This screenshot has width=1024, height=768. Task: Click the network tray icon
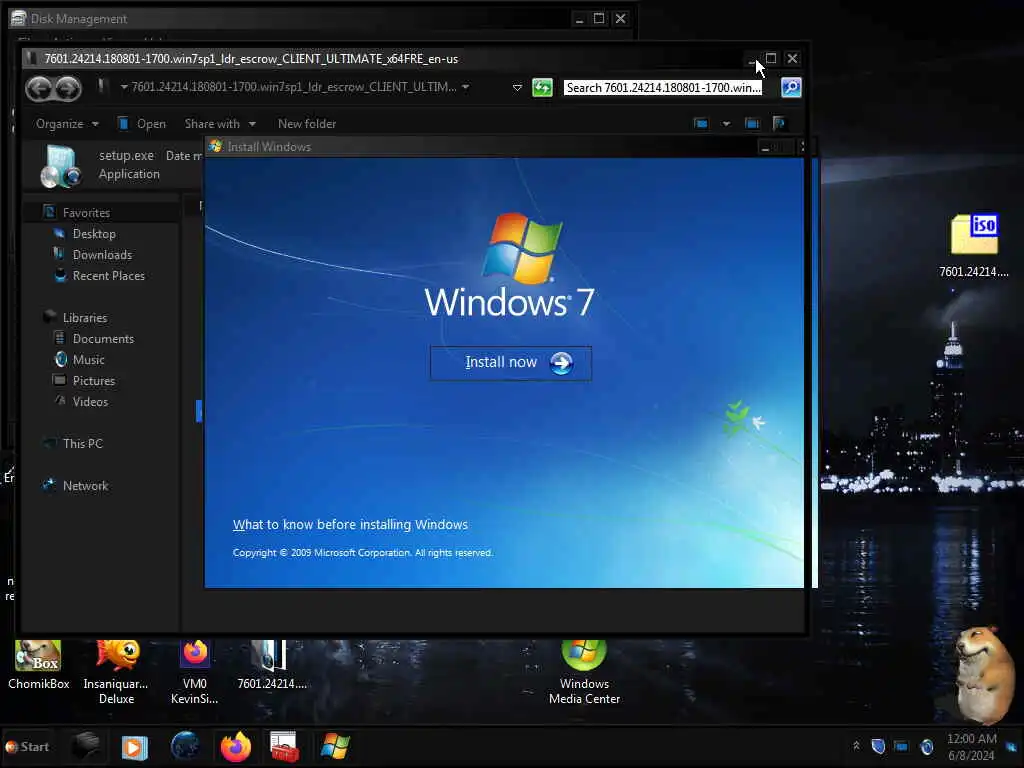coord(901,746)
